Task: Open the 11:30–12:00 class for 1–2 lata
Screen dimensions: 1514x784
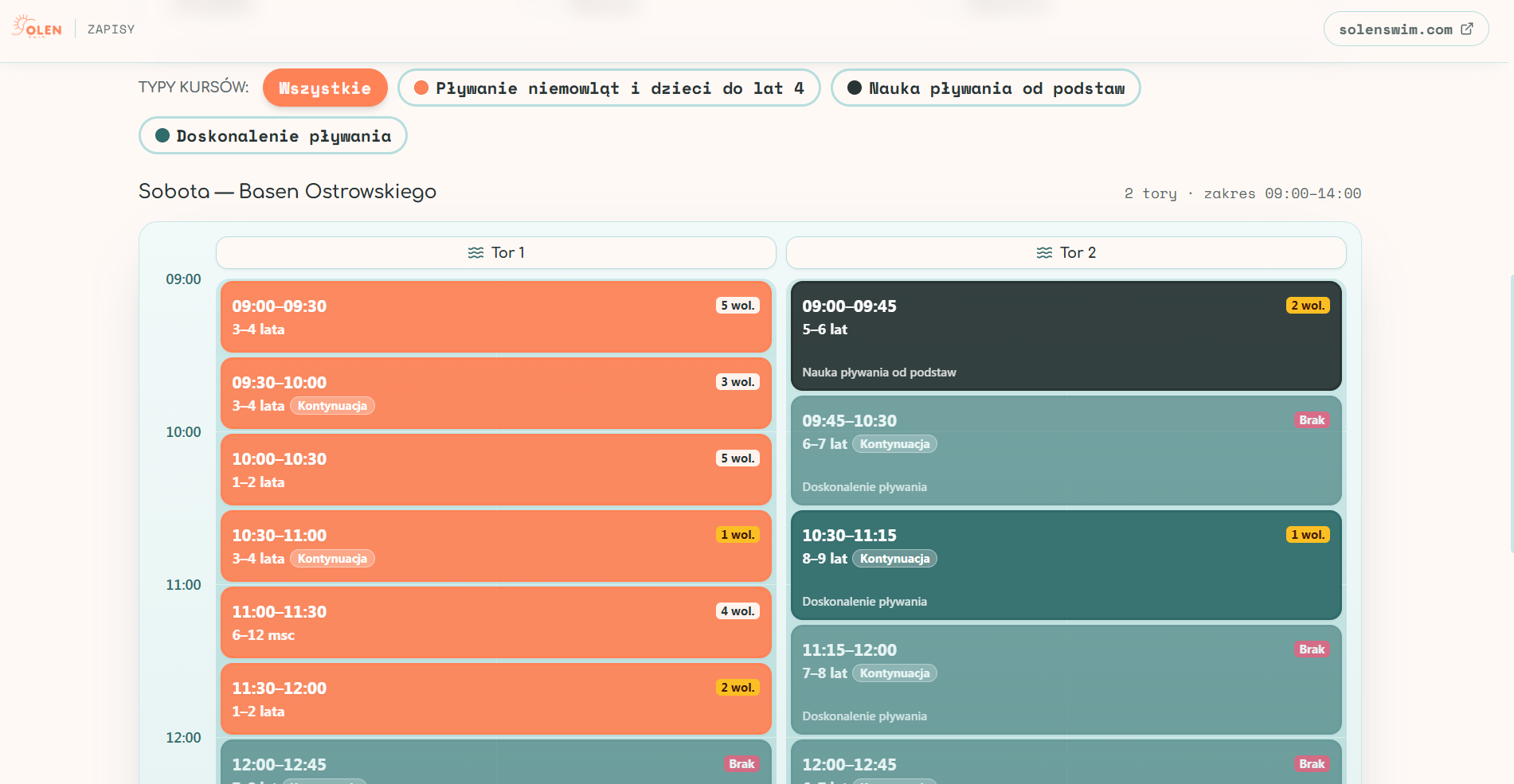Action: tap(496, 698)
